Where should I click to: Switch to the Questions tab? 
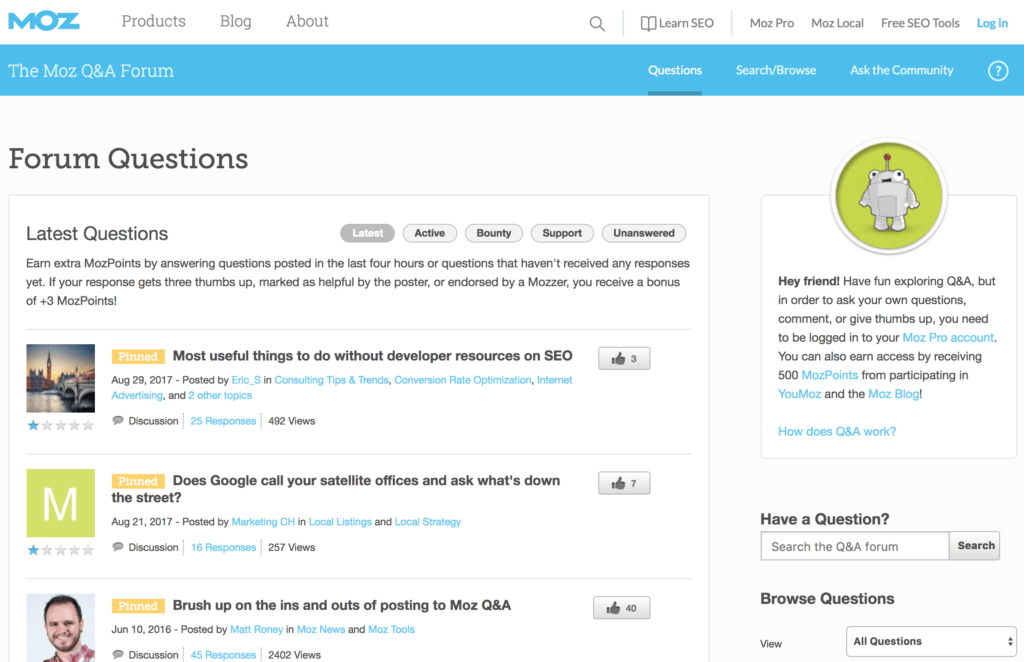675,70
